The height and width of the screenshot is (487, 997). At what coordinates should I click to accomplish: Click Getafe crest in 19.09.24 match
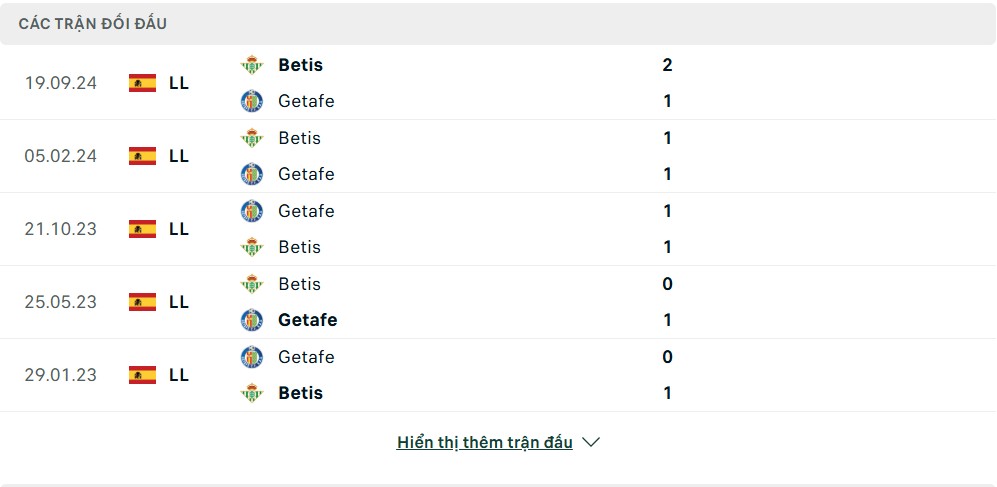click(252, 101)
